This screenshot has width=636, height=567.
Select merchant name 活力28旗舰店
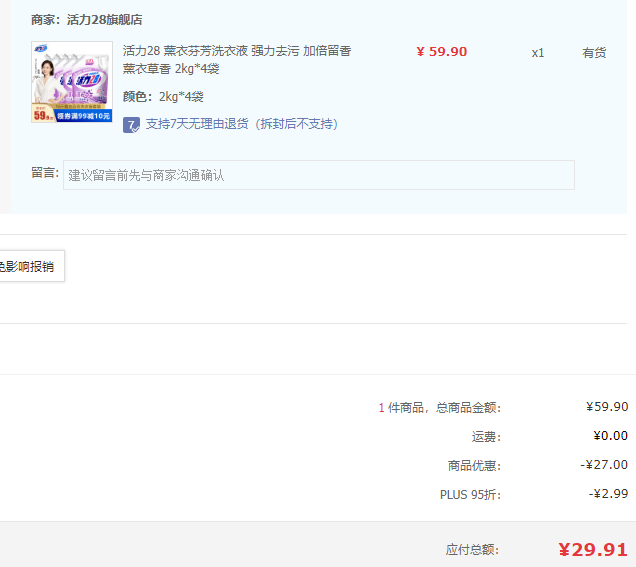(104, 19)
